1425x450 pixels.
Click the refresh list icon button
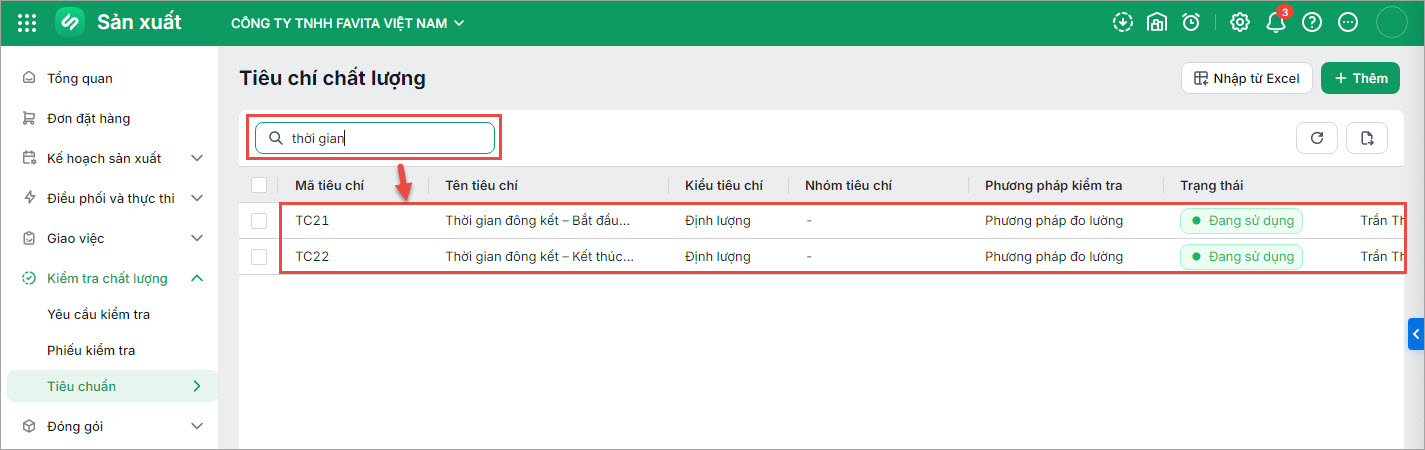1317,138
